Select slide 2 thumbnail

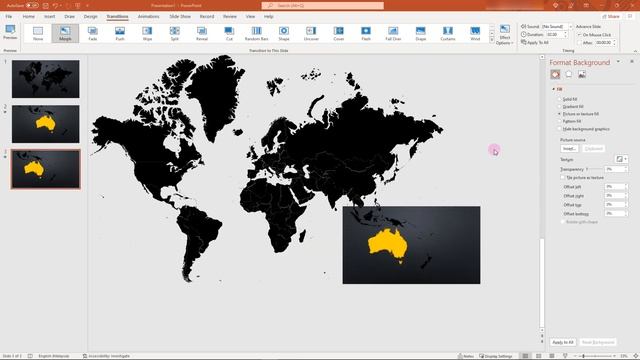click(x=46, y=124)
